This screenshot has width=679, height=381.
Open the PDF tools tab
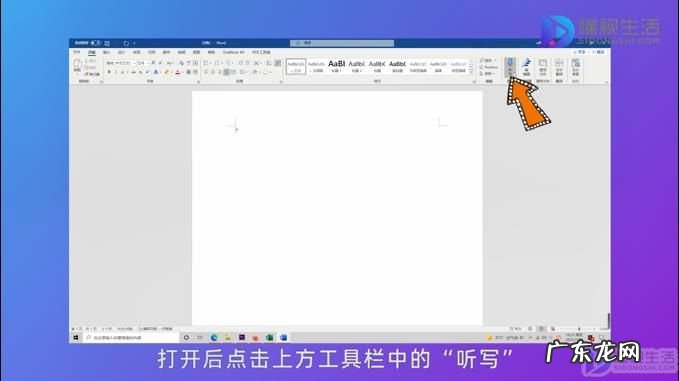[x=261, y=52]
